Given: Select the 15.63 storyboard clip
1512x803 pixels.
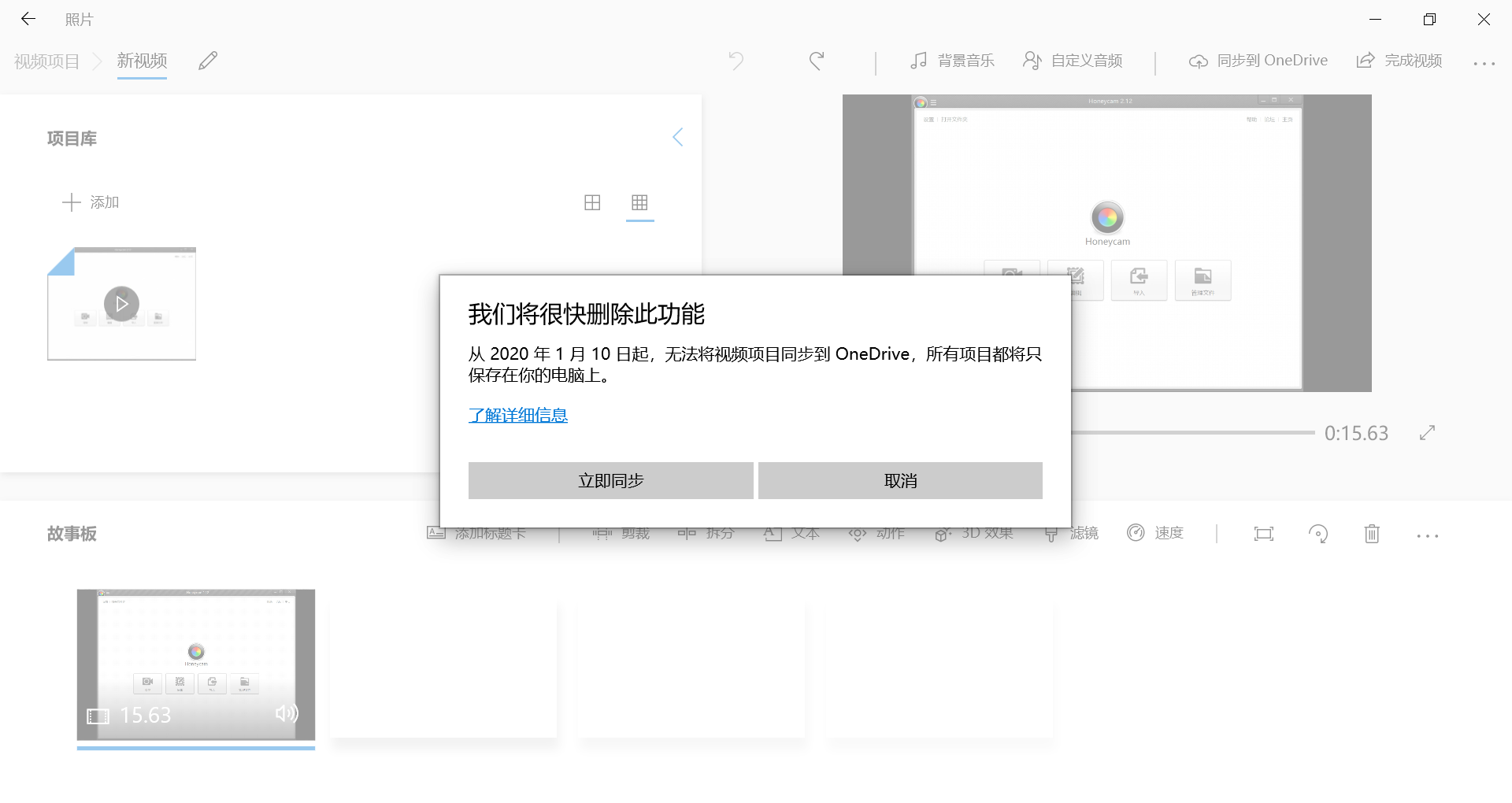Looking at the screenshot, I should [196, 664].
